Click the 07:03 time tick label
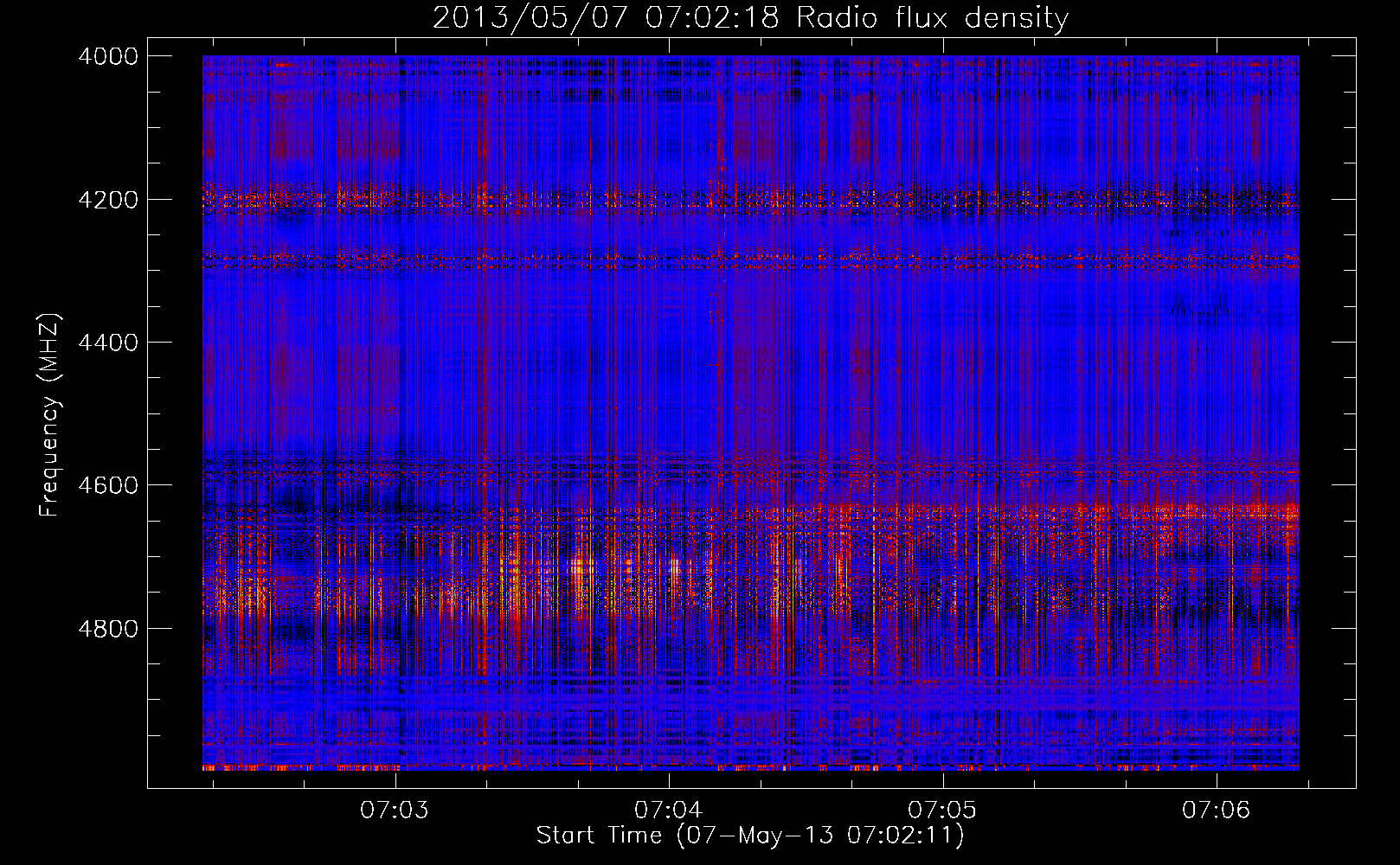The image size is (1400, 865). coord(395,811)
